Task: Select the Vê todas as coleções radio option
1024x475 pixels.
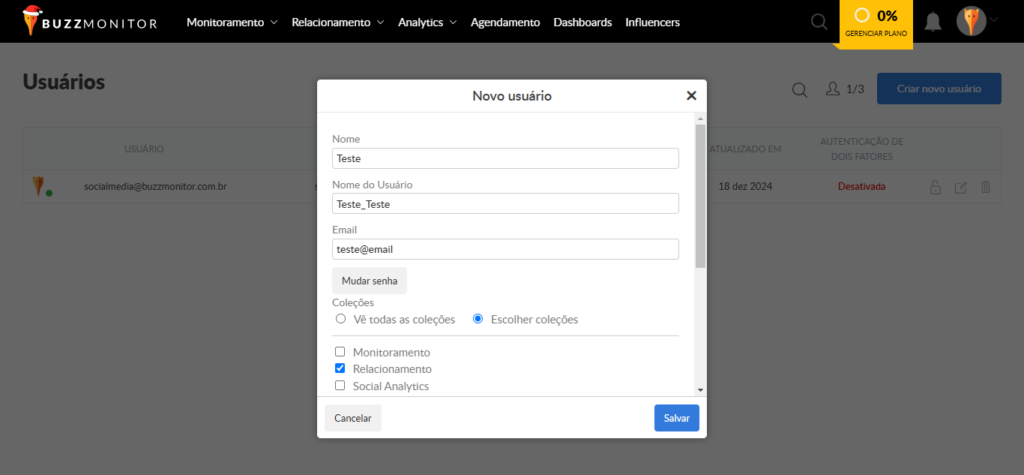Action: tap(341, 319)
